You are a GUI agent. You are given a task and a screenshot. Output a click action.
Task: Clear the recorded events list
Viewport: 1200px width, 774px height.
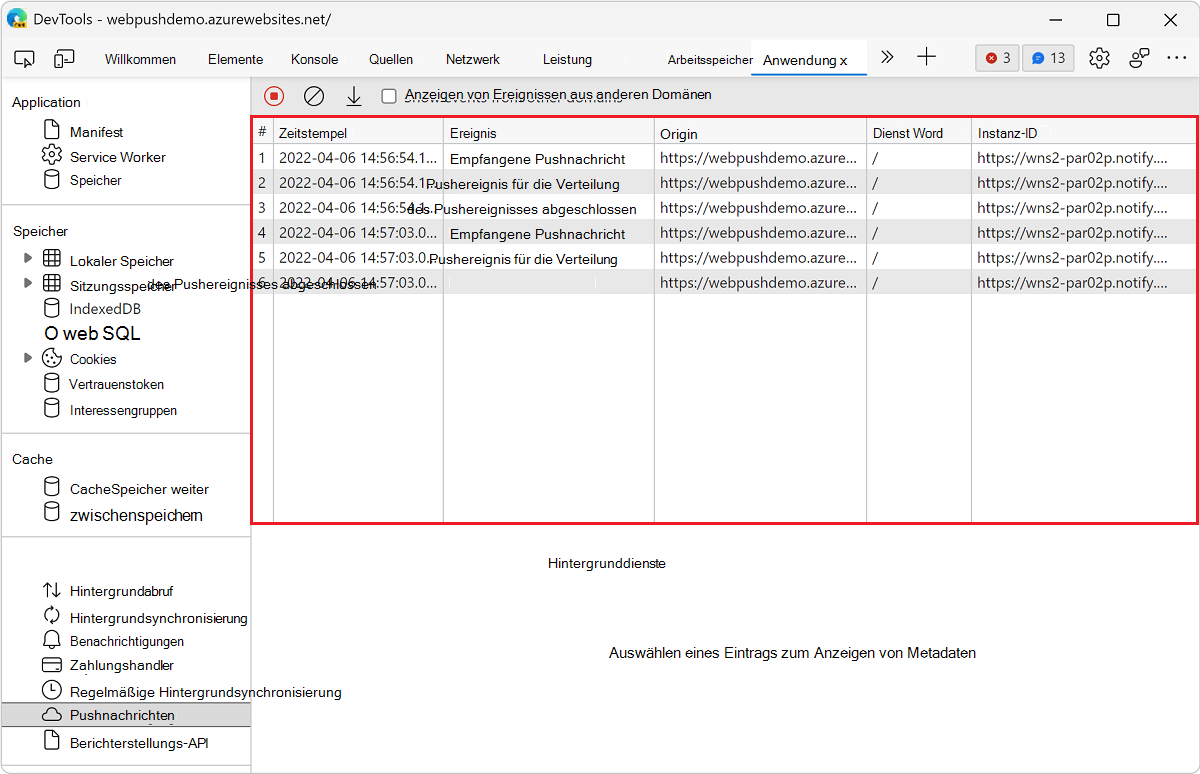click(x=314, y=96)
